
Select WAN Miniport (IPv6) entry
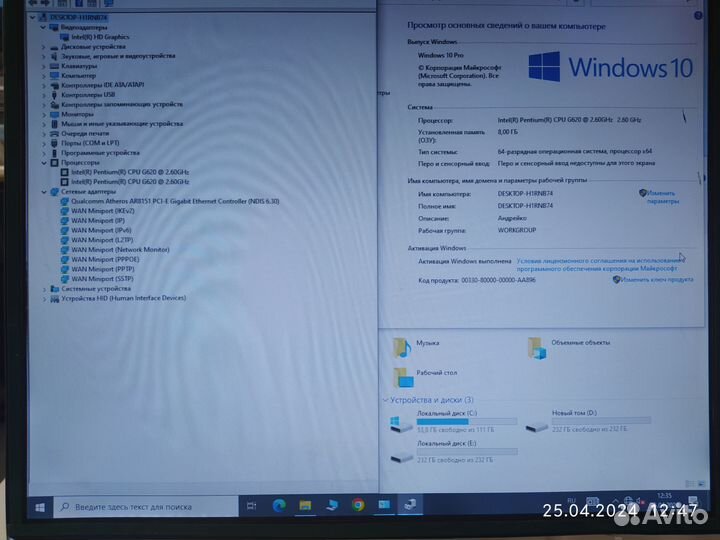pos(101,231)
